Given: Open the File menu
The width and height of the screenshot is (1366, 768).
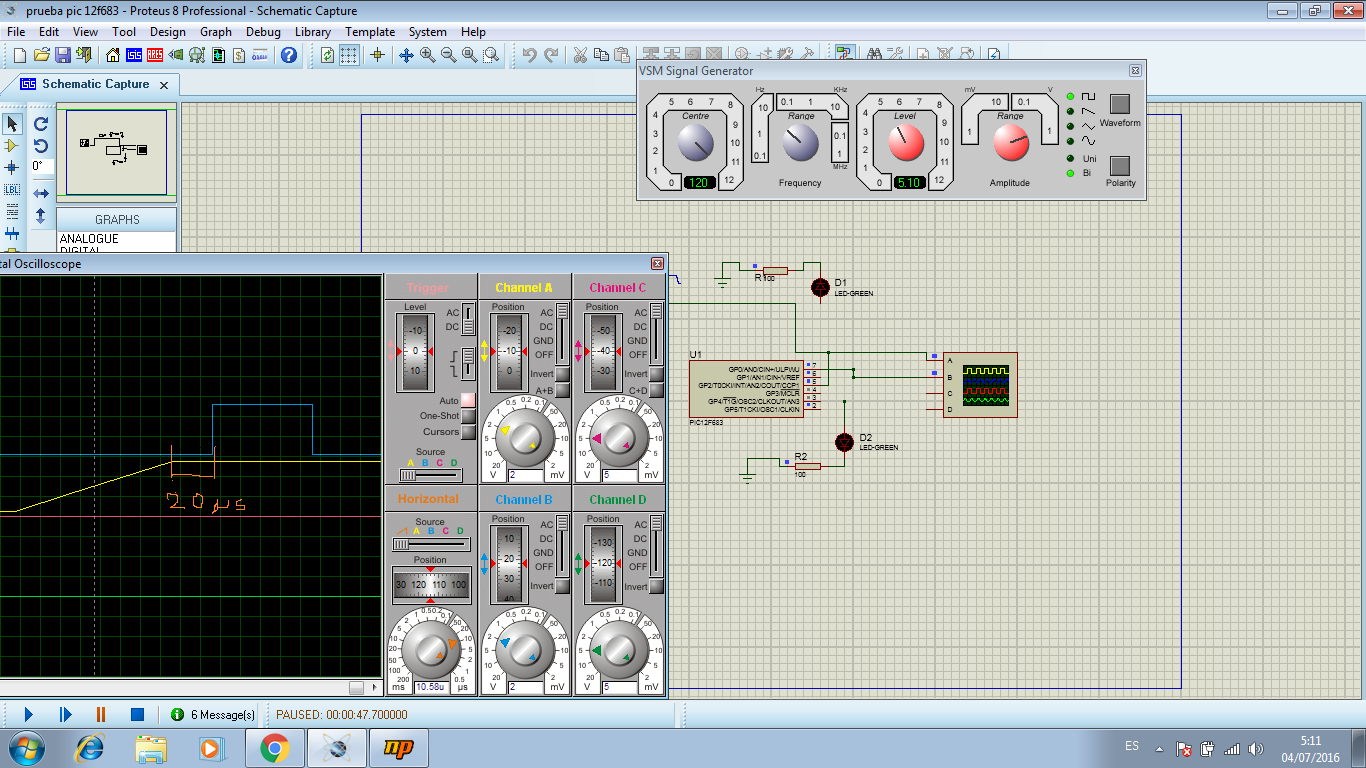Looking at the screenshot, I should pos(16,32).
